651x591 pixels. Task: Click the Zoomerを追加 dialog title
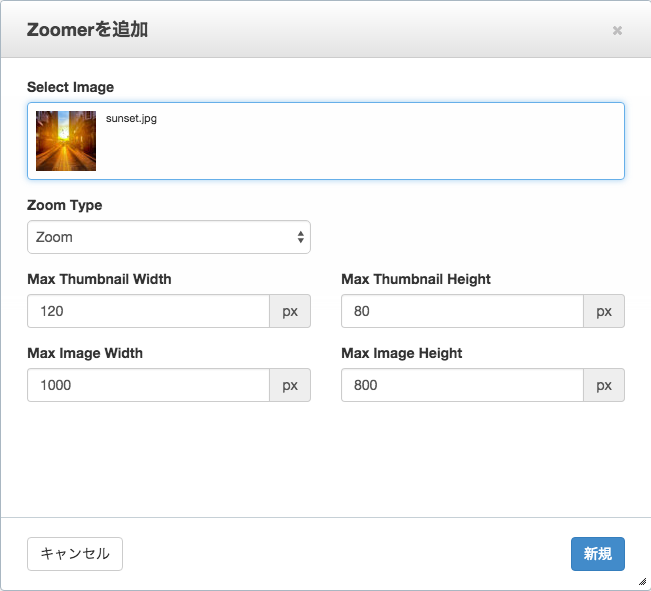87,30
